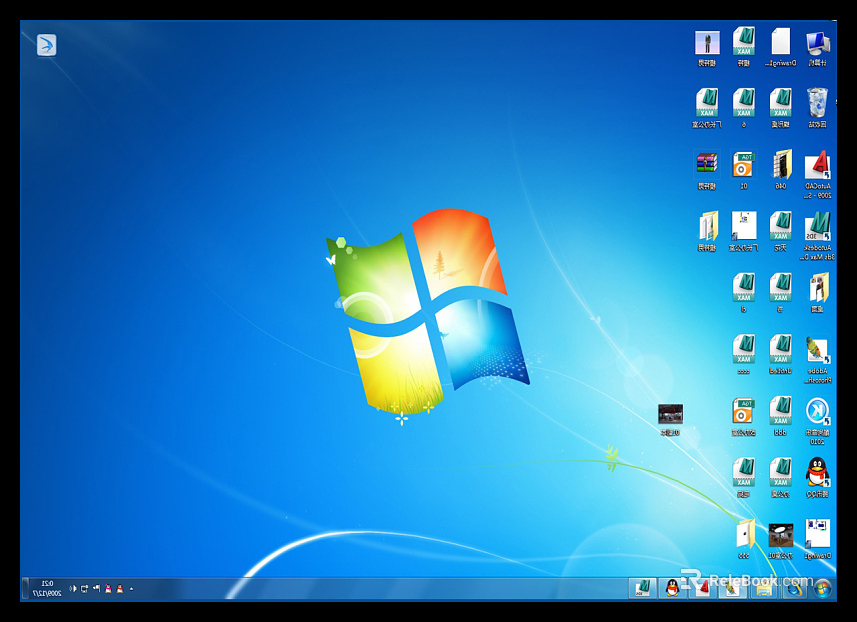Switch to the QQ penguin taskbar button
Image resolution: width=857 pixels, height=622 pixels.
(x=673, y=588)
